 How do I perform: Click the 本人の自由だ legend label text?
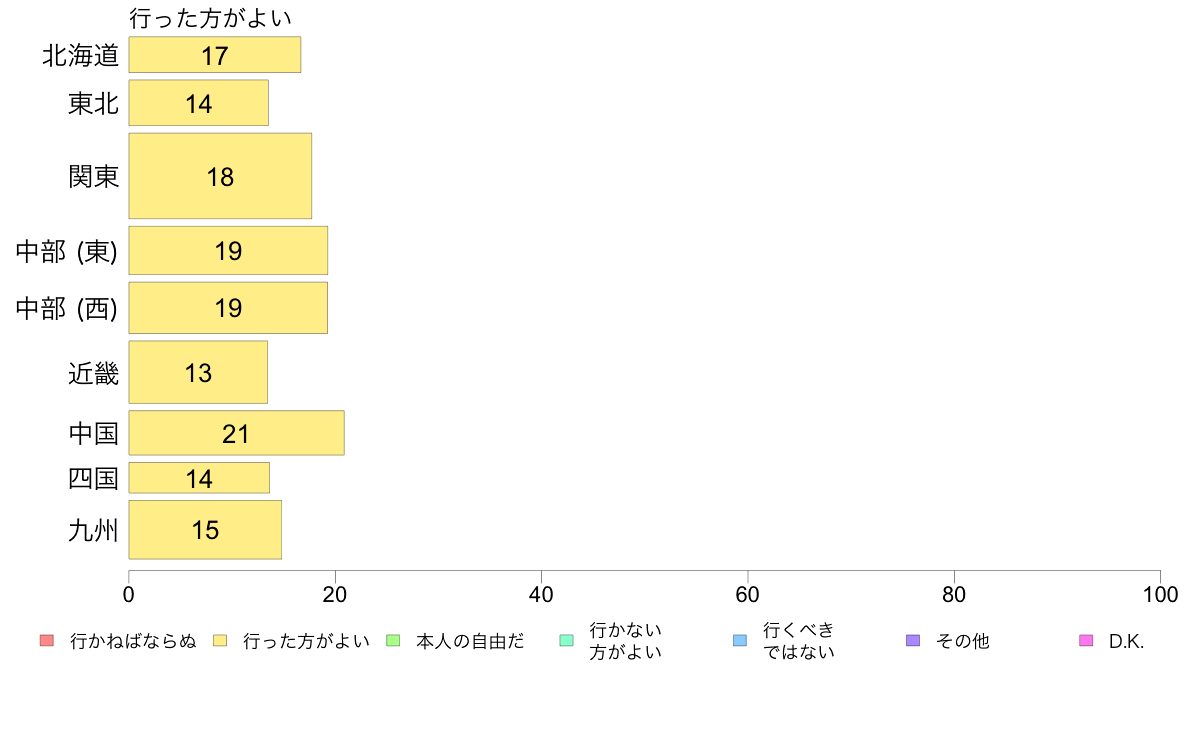point(470,641)
